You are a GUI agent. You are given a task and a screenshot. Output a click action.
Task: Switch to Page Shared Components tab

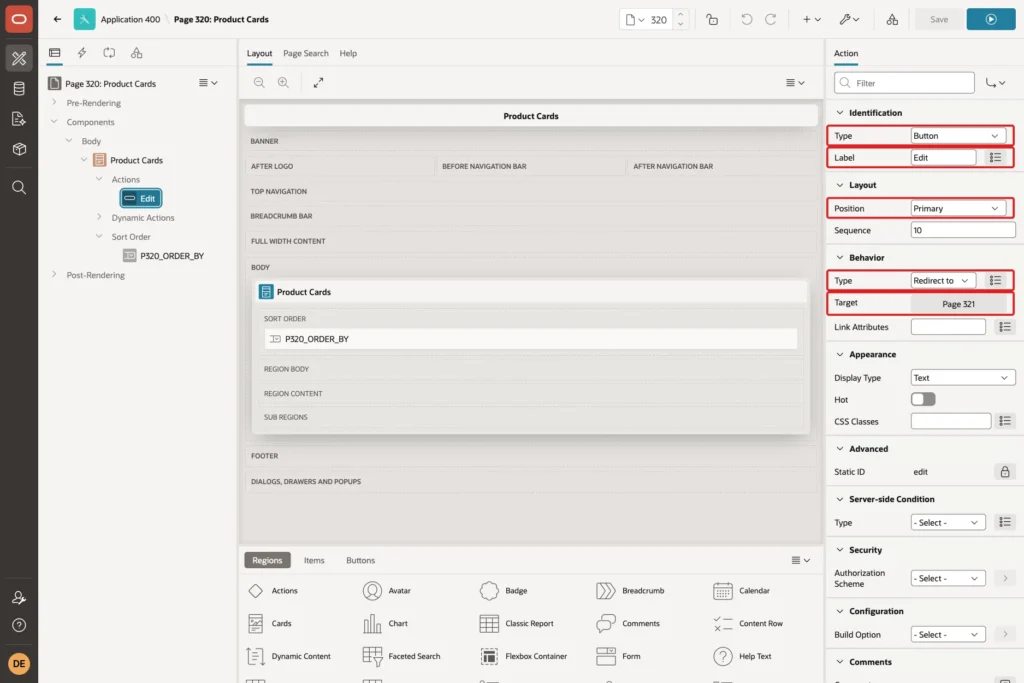tap(136, 53)
